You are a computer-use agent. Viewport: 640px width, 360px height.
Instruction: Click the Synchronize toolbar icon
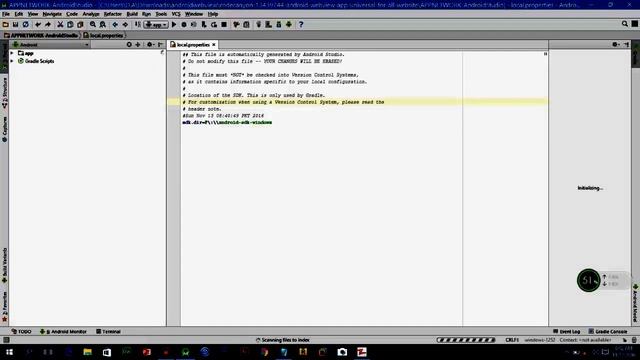[x=25, y=24]
